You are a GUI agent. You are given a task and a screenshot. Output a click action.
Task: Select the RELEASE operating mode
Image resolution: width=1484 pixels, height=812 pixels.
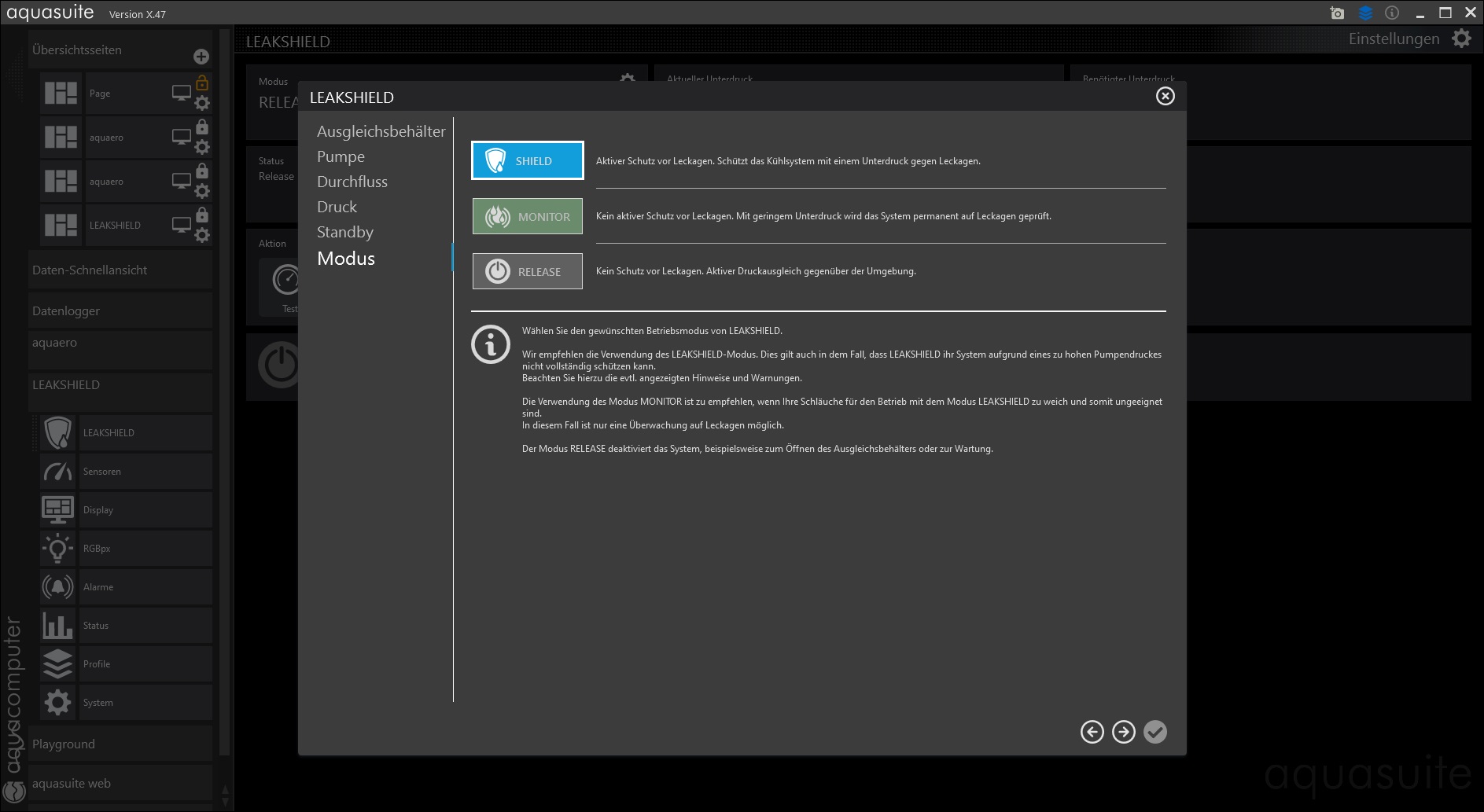(x=527, y=271)
